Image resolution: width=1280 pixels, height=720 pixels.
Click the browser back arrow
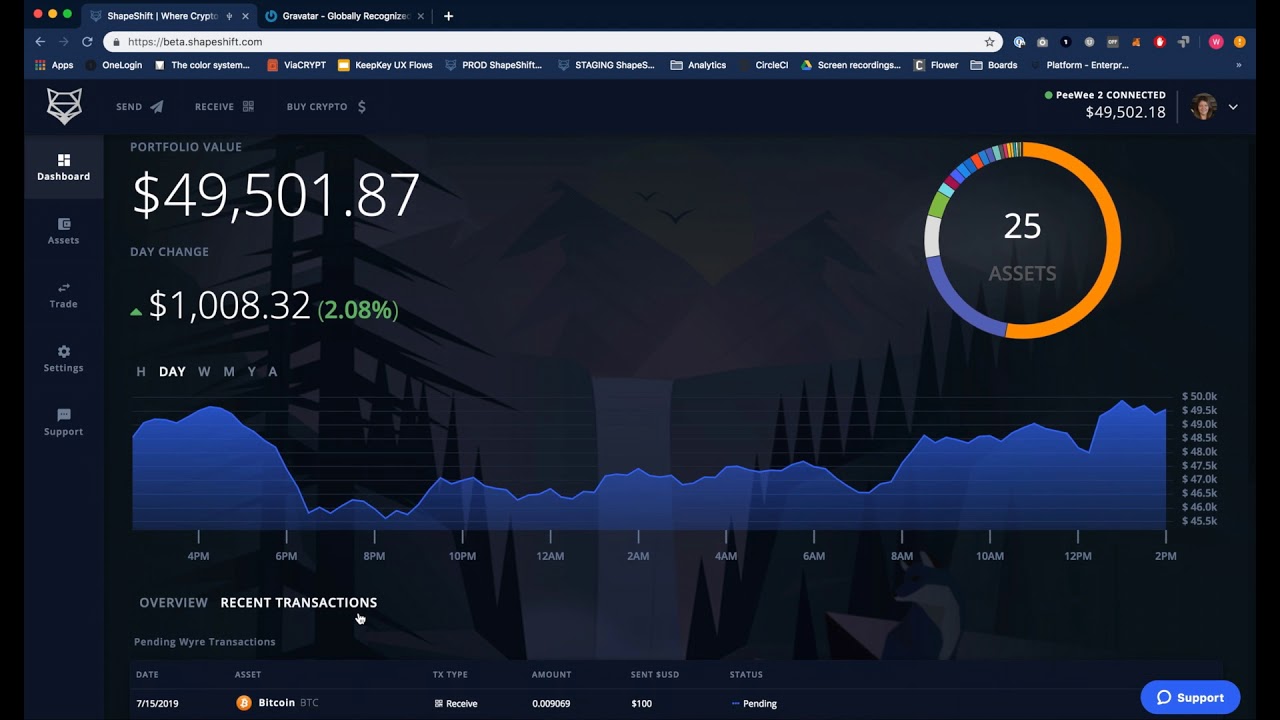(40, 42)
